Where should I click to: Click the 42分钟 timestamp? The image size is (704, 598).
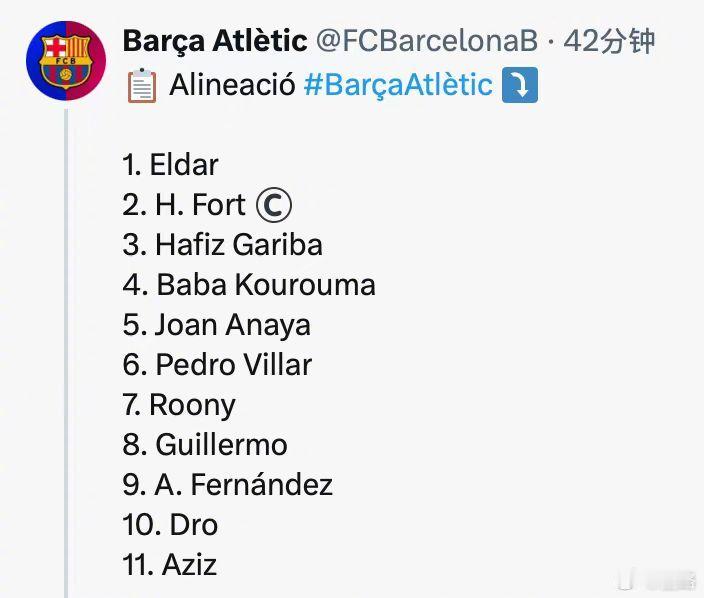[x=609, y=41]
